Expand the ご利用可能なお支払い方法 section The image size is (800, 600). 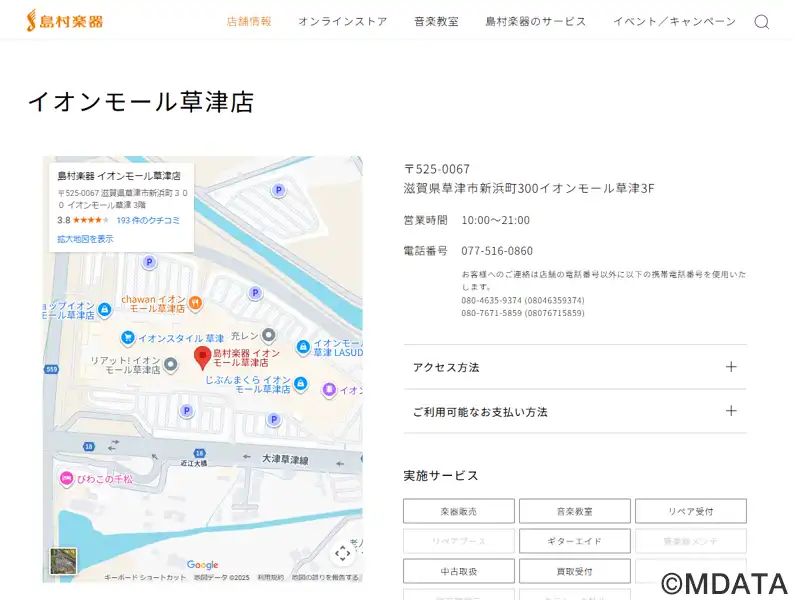tap(575, 412)
